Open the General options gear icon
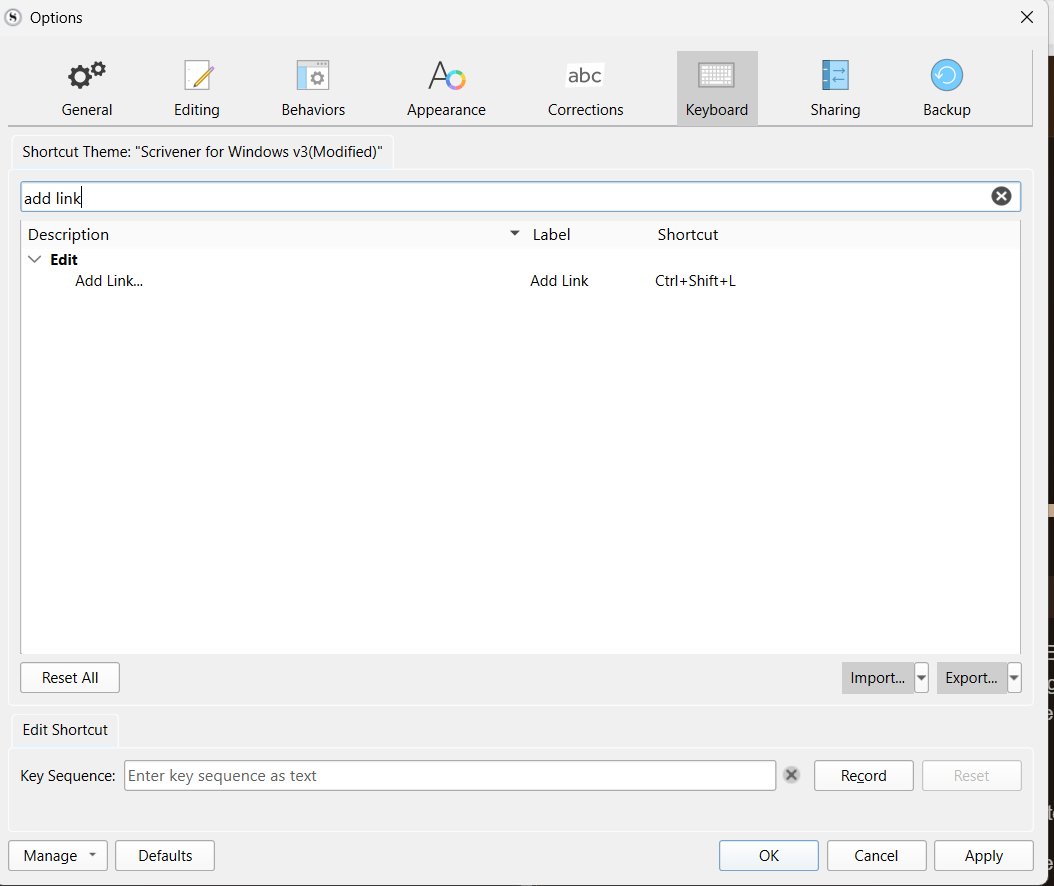Screen dimensions: 1054x886 coord(87,77)
